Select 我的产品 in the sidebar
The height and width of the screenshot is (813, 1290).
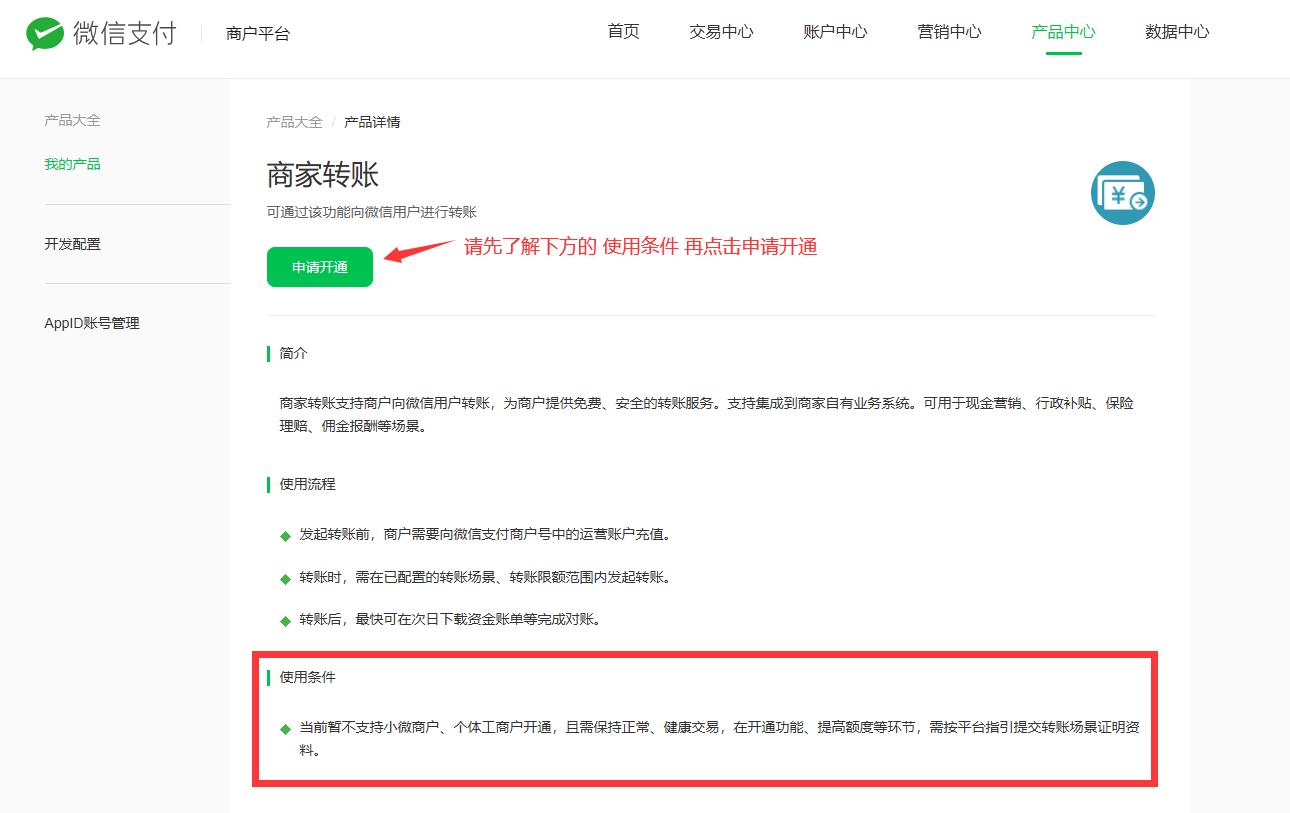(x=72, y=164)
